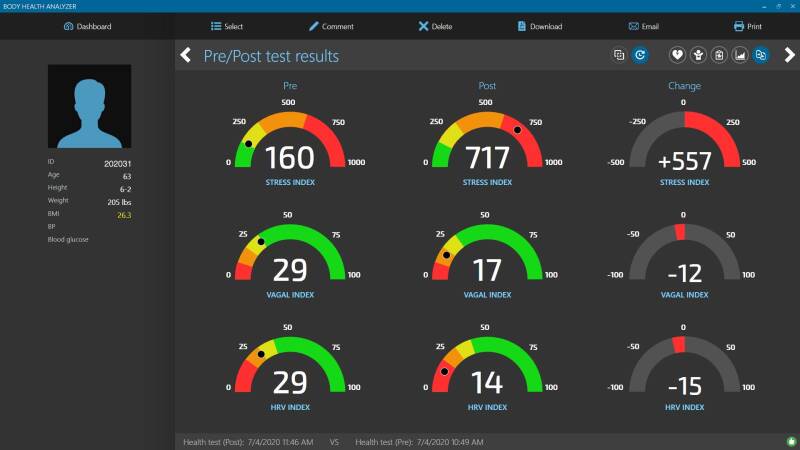Click the Post HRV Index gauge showing 14
800x450 pixels.
[487, 367]
